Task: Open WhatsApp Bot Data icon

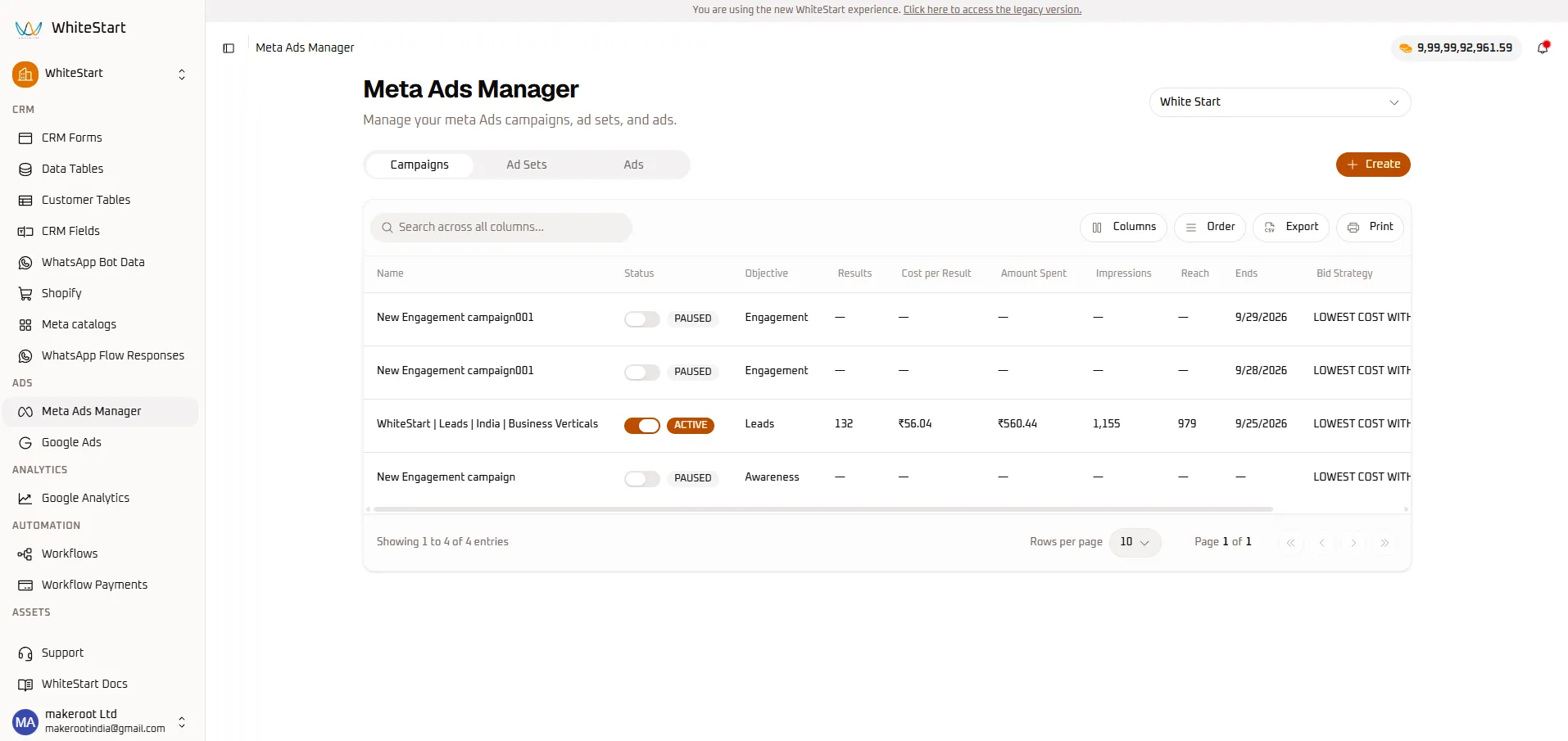Action: (x=25, y=263)
